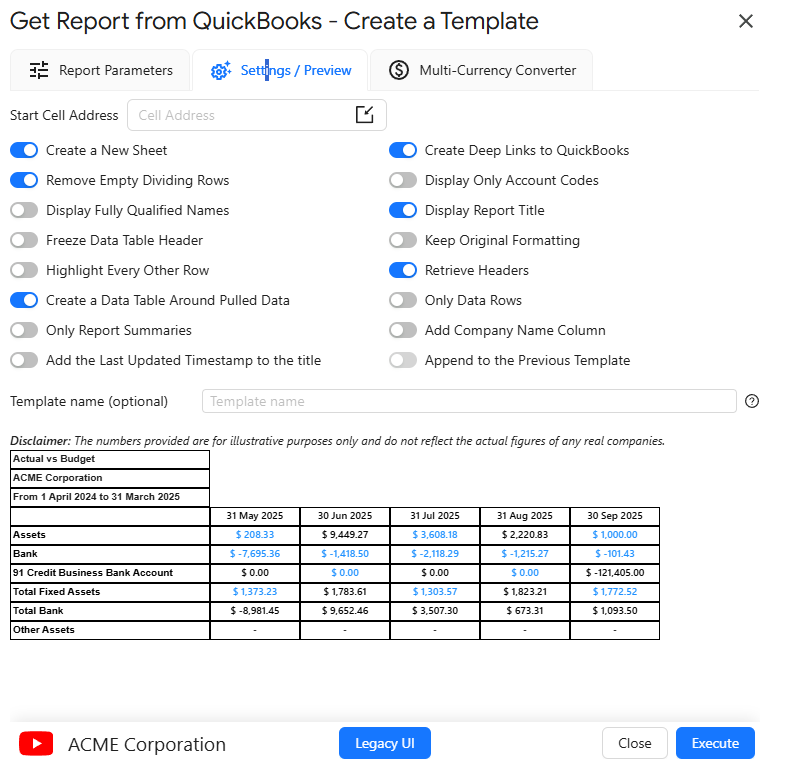
Task: Click the Close button
Action: point(635,743)
